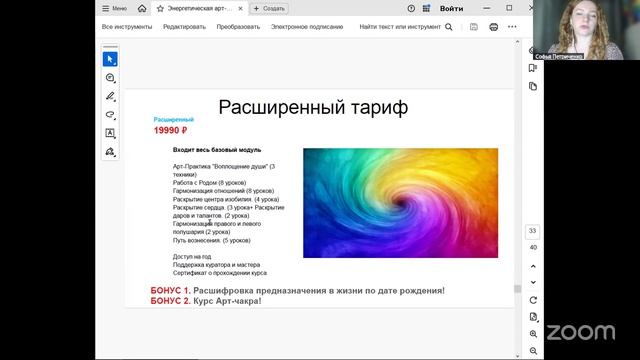Minimize the Acrobat window
This screenshot has height=360, width=640.
[487, 8]
